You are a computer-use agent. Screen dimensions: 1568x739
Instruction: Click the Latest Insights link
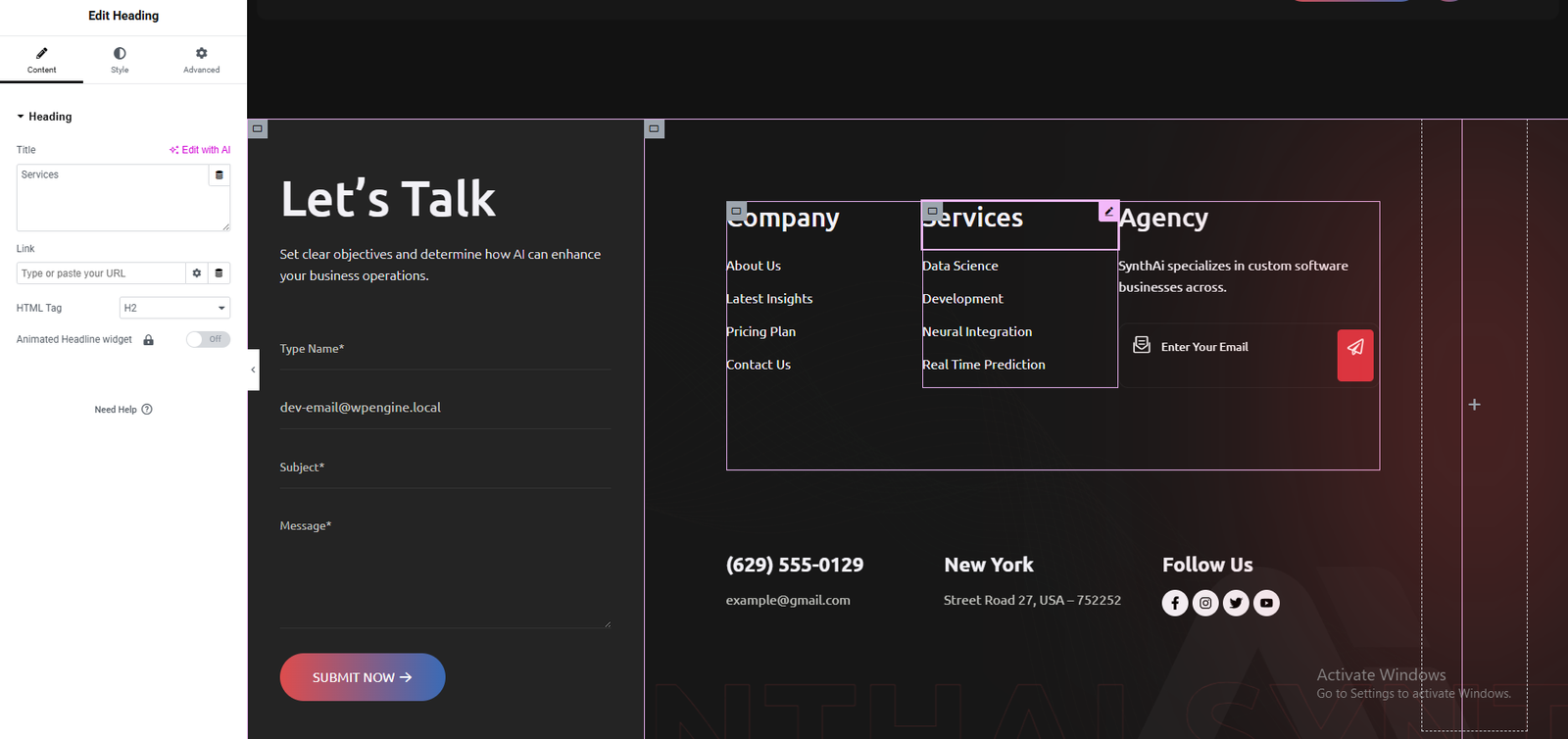(769, 299)
